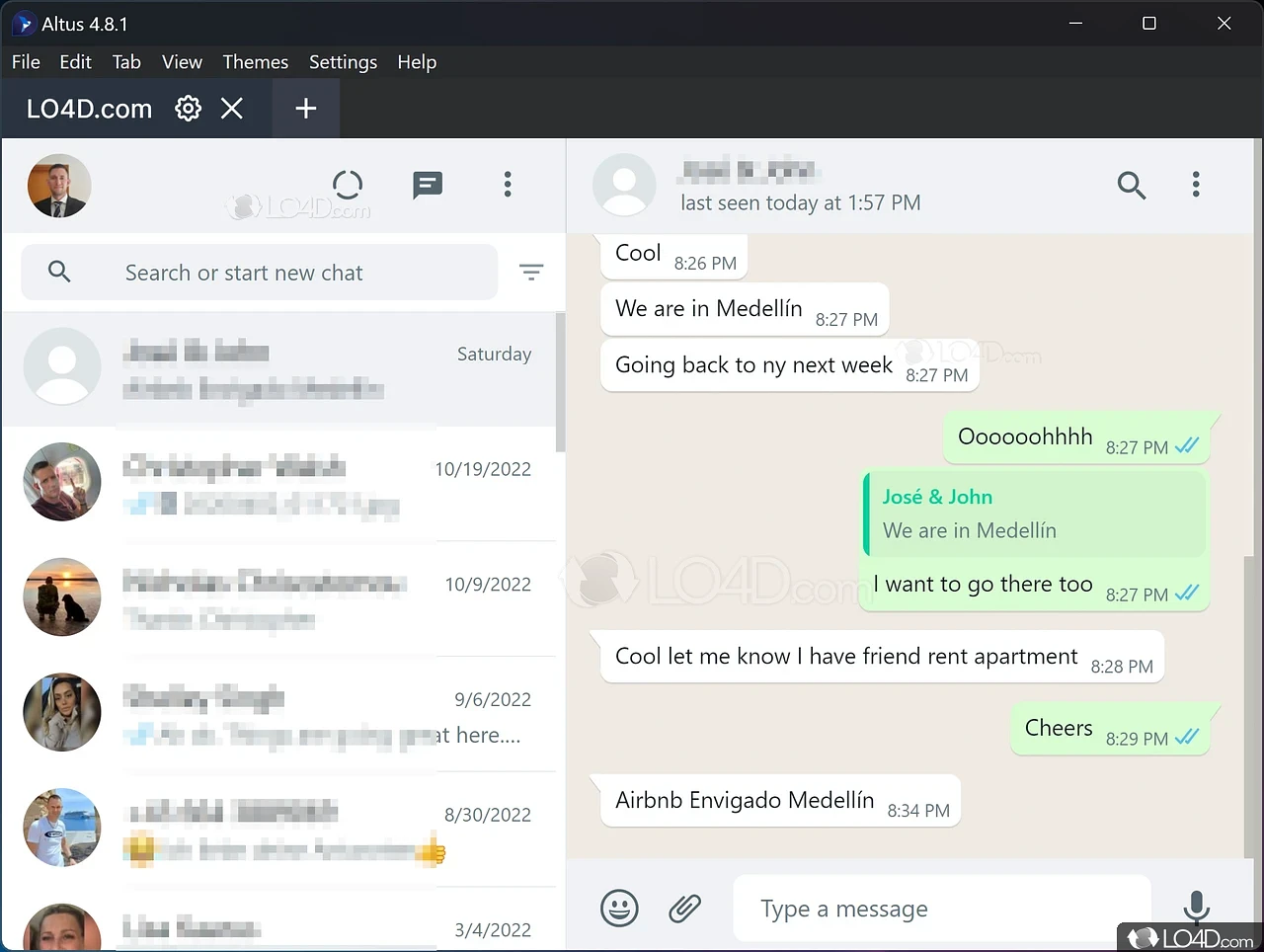Open the chat dated 8/30/2022
The image size is (1264, 952).
click(x=279, y=830)
